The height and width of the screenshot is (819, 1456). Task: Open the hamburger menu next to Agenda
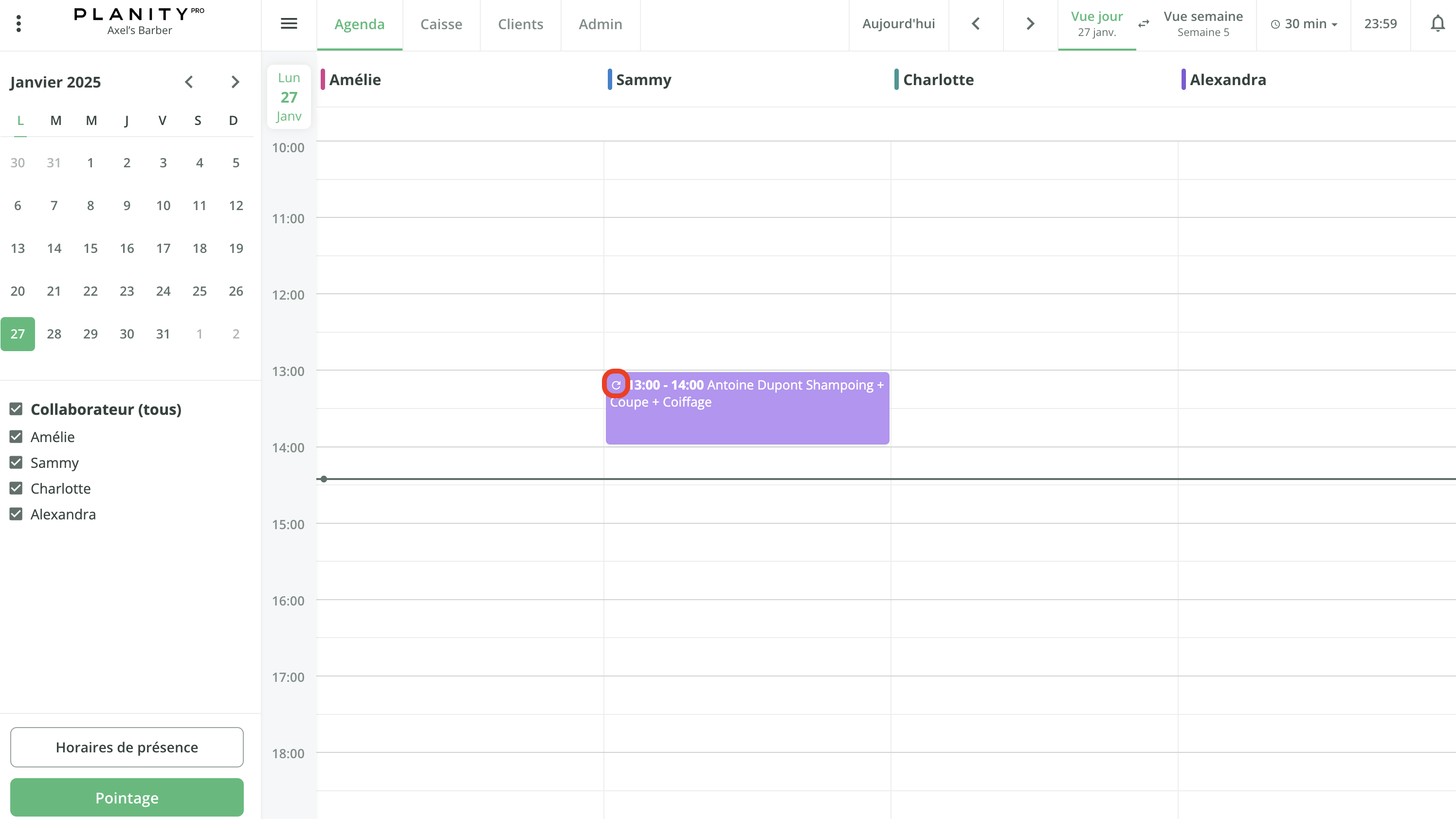pos(288,24)
